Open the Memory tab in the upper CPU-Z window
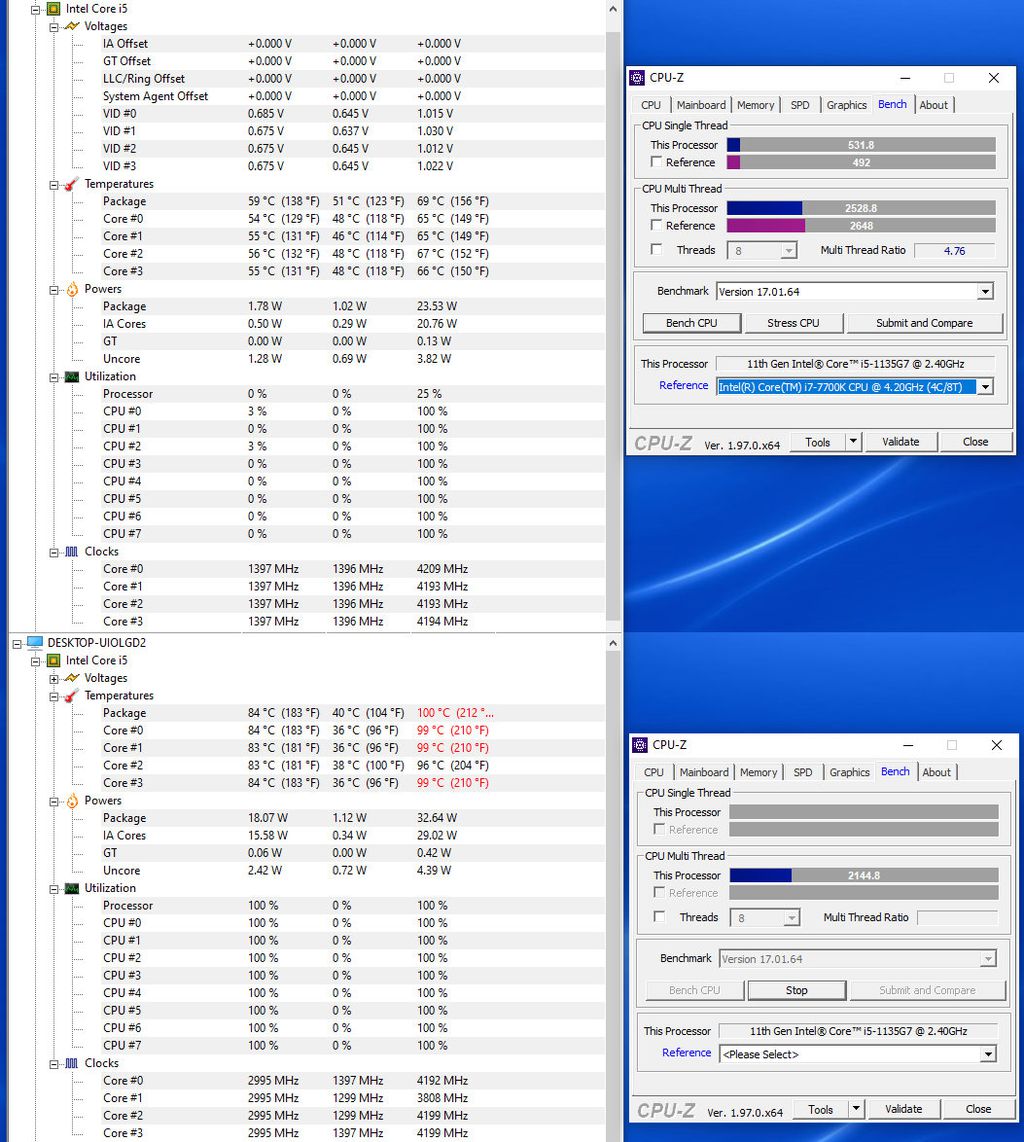Viewport: 1024px width, 1142px height. point(755,105)
